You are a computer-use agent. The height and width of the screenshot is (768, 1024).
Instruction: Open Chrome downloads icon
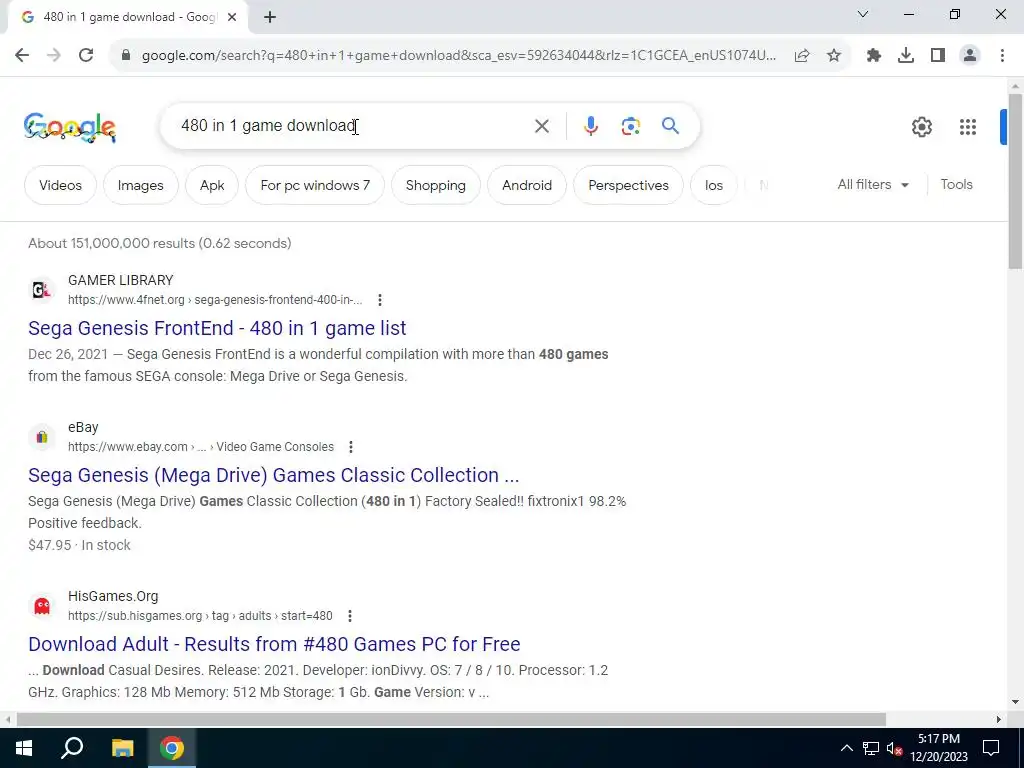[906, 56]
